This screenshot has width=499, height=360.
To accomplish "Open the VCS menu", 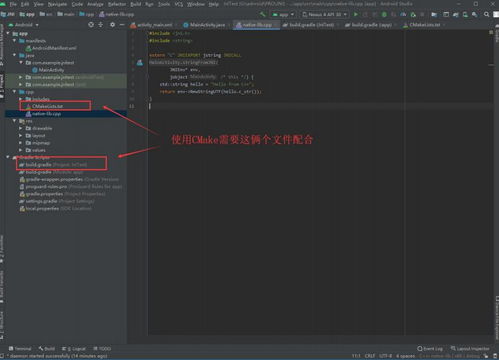I will point(179,4).
